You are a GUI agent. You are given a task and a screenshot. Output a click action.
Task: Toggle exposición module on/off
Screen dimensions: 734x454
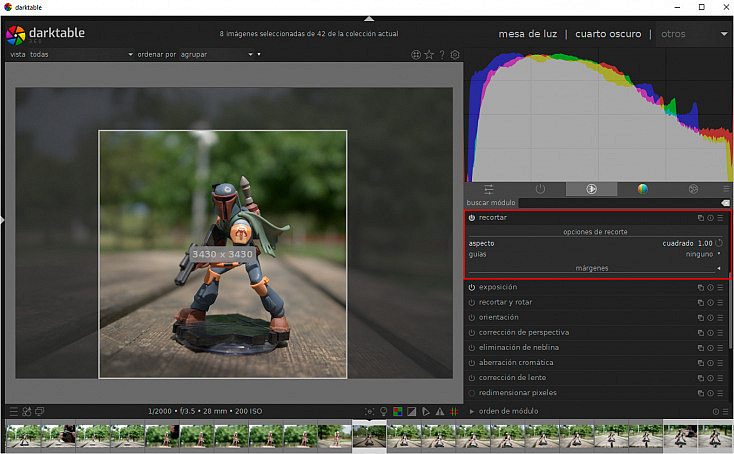[x=472, y=288]
